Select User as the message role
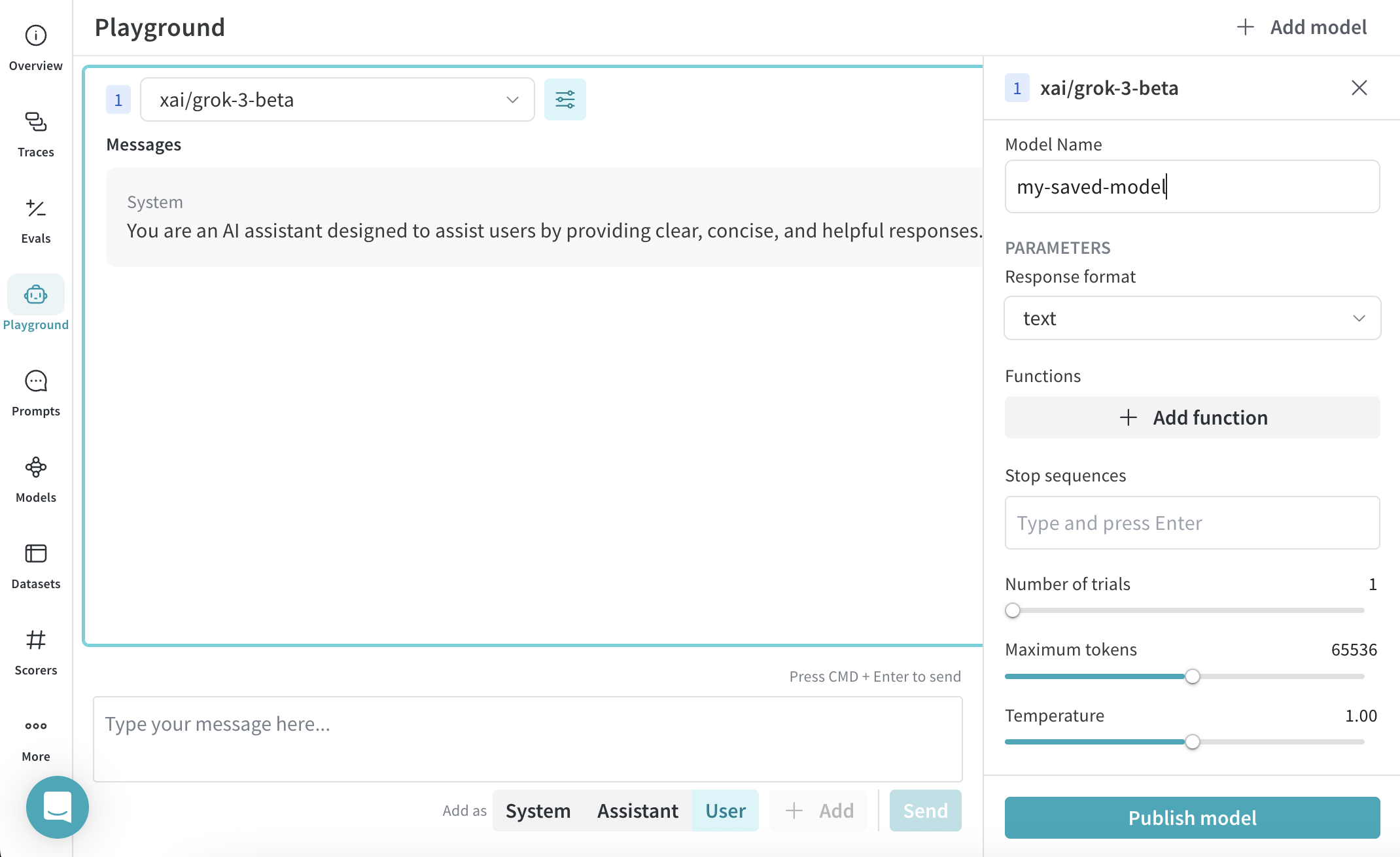Viewport: 1400px width, 857px height. [x=725, y=811]
